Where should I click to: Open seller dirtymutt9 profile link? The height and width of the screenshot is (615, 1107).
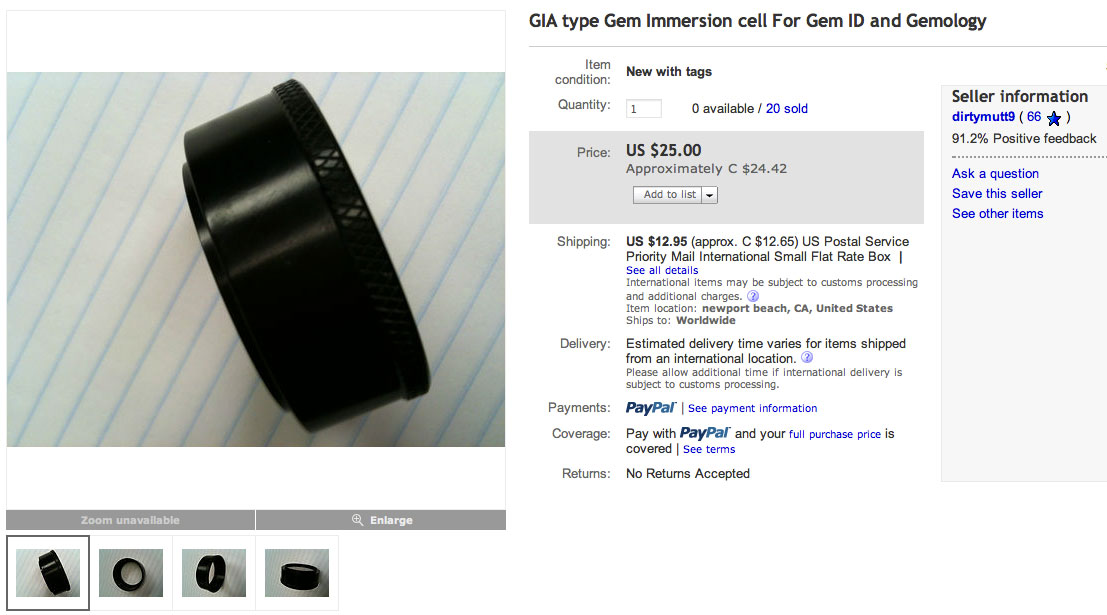(x=983, y=117)
